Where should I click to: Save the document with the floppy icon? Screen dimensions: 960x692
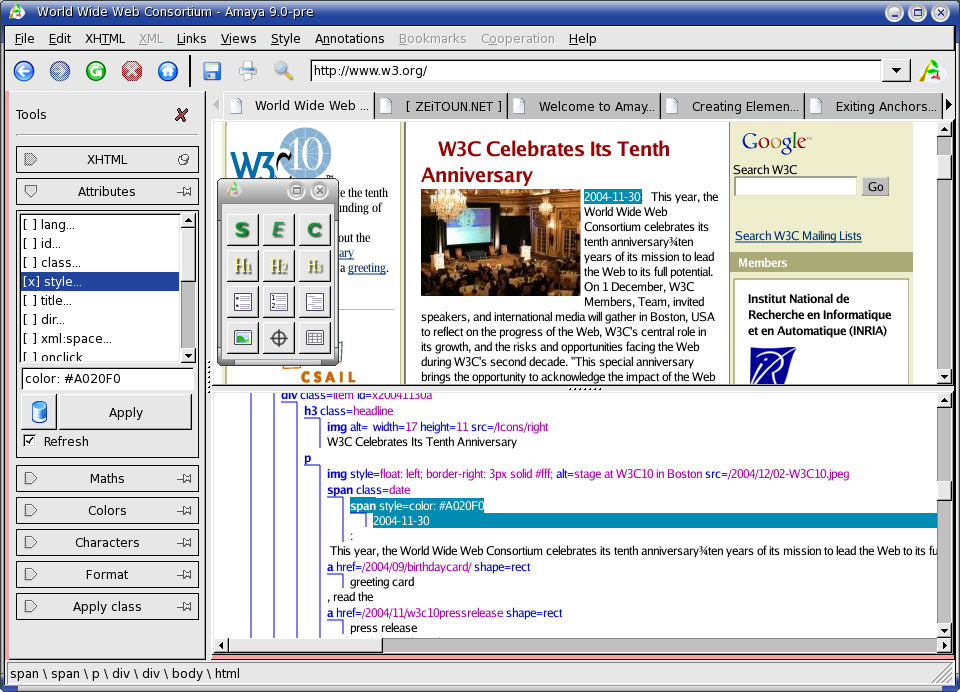tap(212, 71)
